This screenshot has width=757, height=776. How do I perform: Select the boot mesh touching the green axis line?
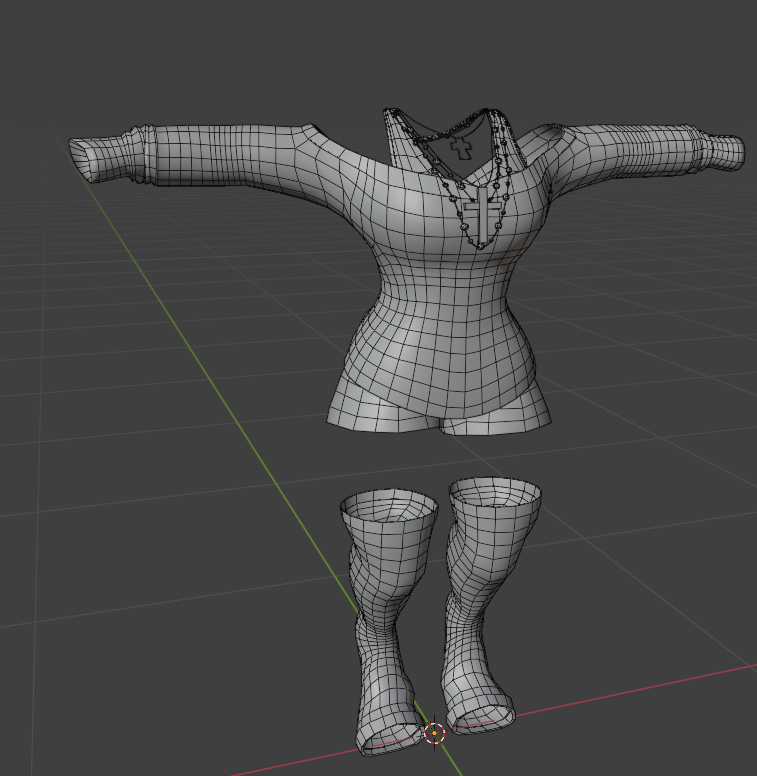pos(388,621)
